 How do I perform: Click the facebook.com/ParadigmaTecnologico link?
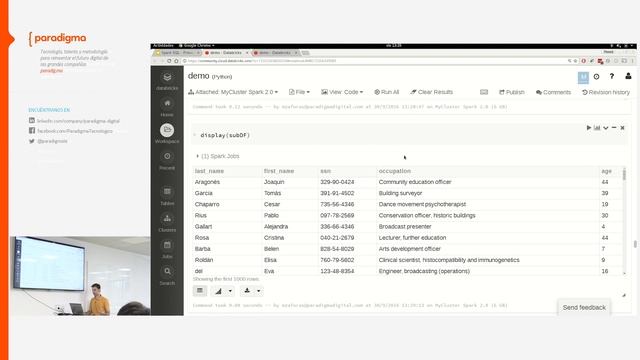click(x=75, y=131)
